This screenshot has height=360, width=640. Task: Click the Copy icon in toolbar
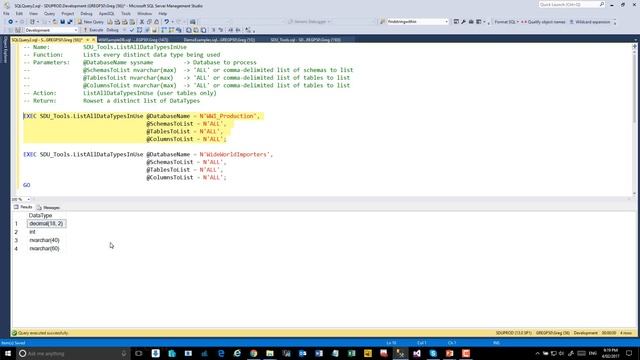click(149, 22)
